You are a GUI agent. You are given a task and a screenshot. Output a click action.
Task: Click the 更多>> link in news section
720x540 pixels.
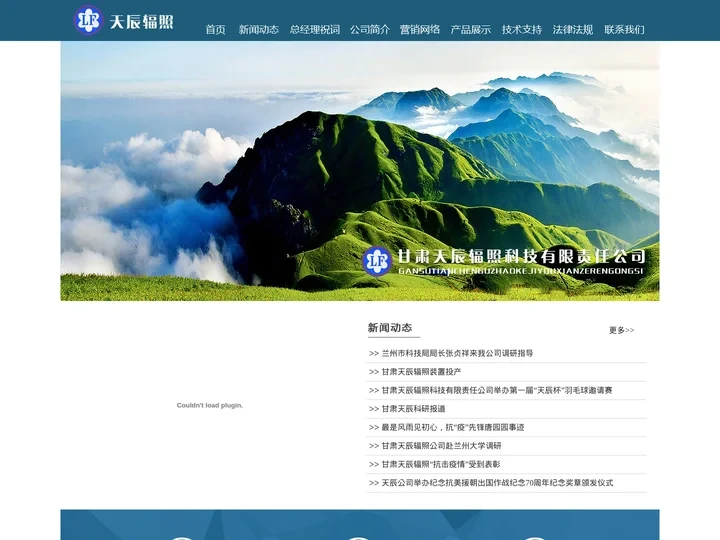coord(621,330)
